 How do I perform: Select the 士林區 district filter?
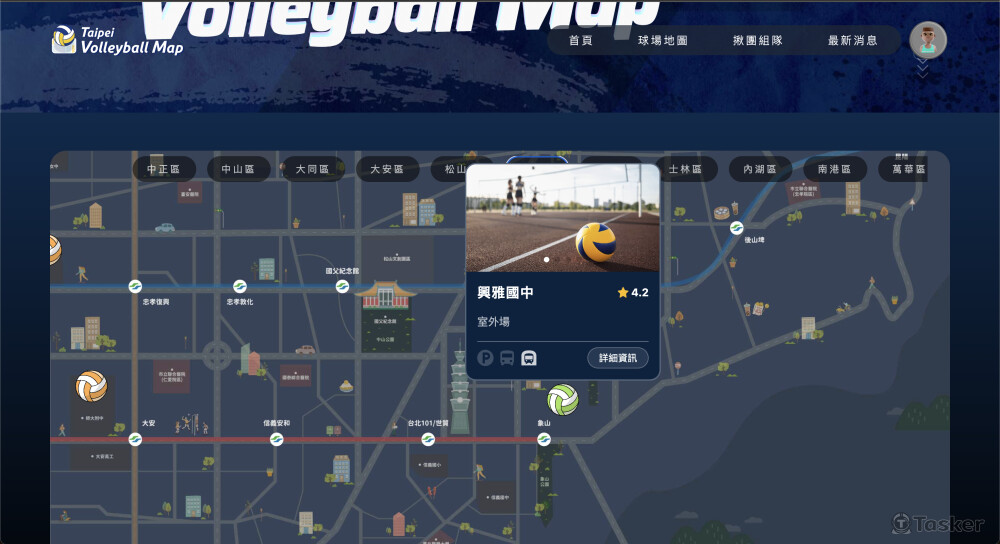(686, 169)
